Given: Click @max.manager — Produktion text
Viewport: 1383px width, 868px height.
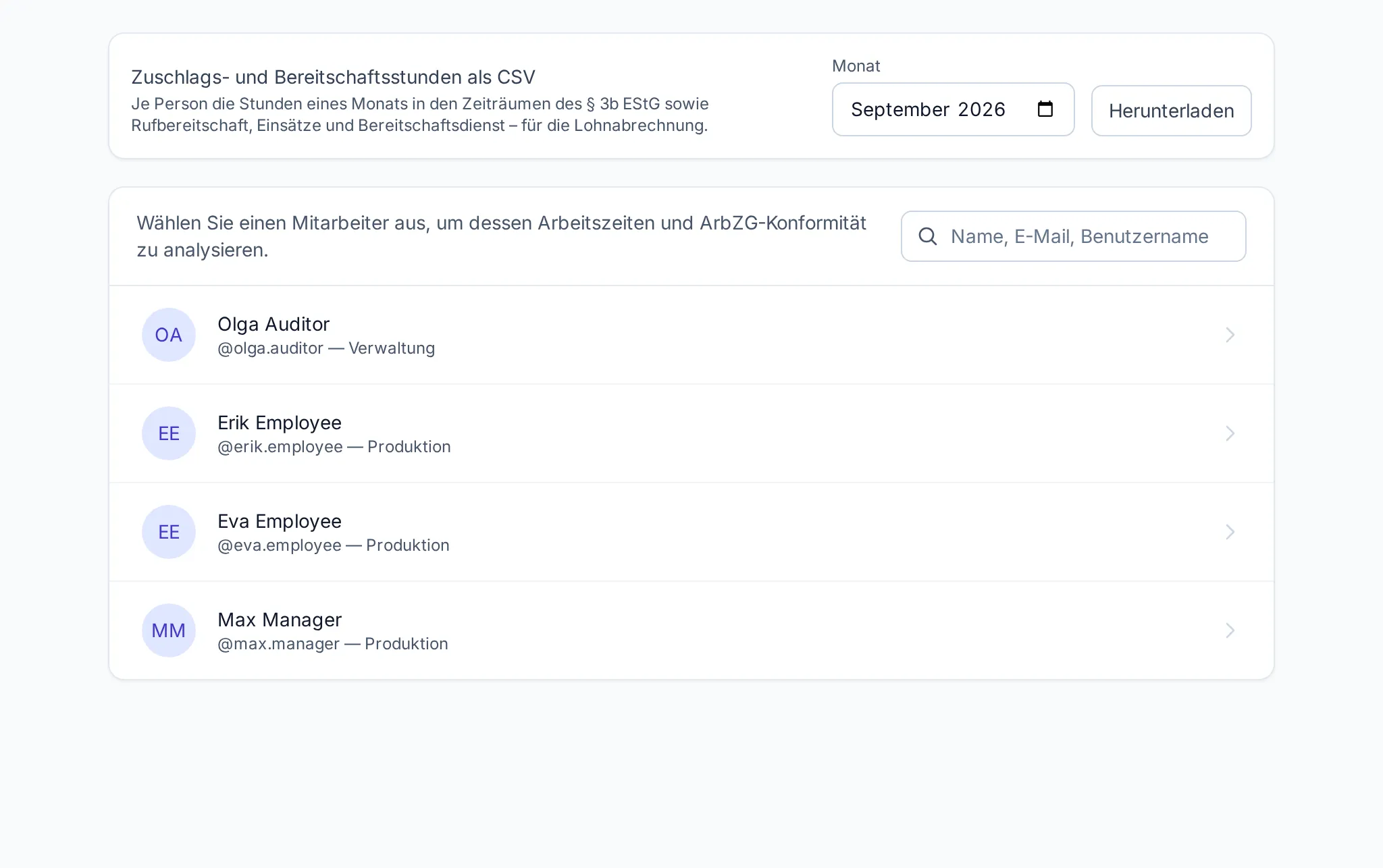Looking at the screenshot, I should point(333,644).
